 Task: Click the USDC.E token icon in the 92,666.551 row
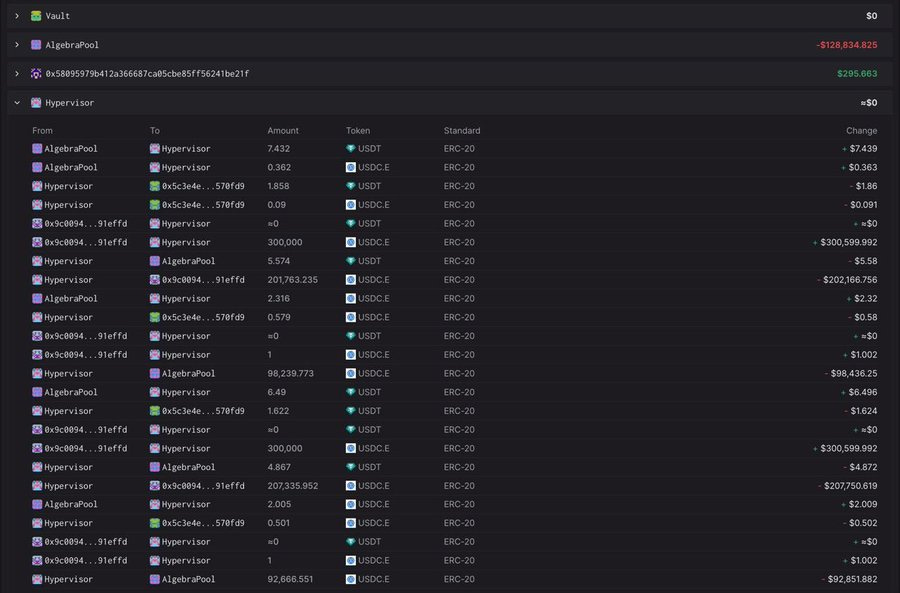tap(351, 579)
